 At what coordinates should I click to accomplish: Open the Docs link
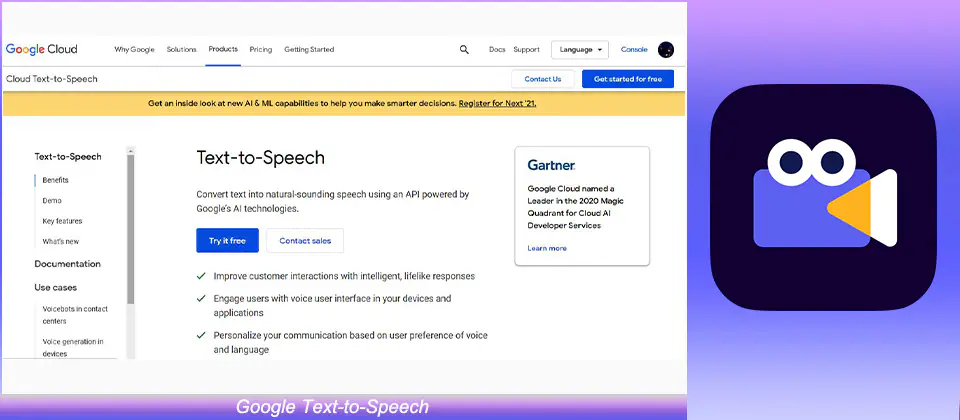point(497,50)
